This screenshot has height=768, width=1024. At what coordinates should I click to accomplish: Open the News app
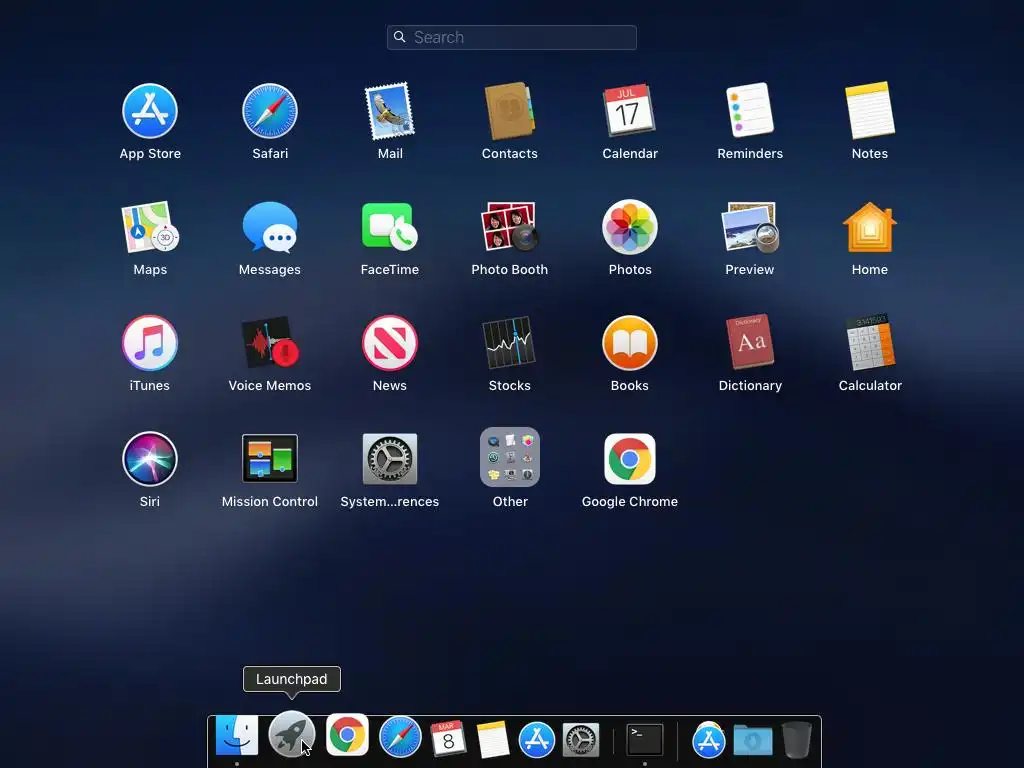389,343
